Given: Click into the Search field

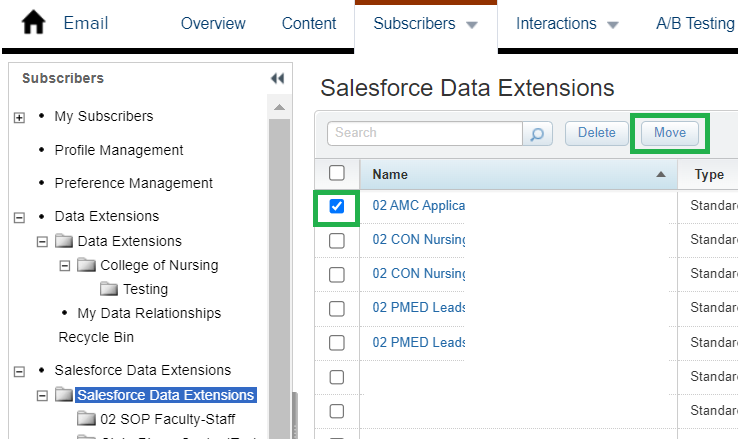Looking at the screenshot, I should 425,133.
